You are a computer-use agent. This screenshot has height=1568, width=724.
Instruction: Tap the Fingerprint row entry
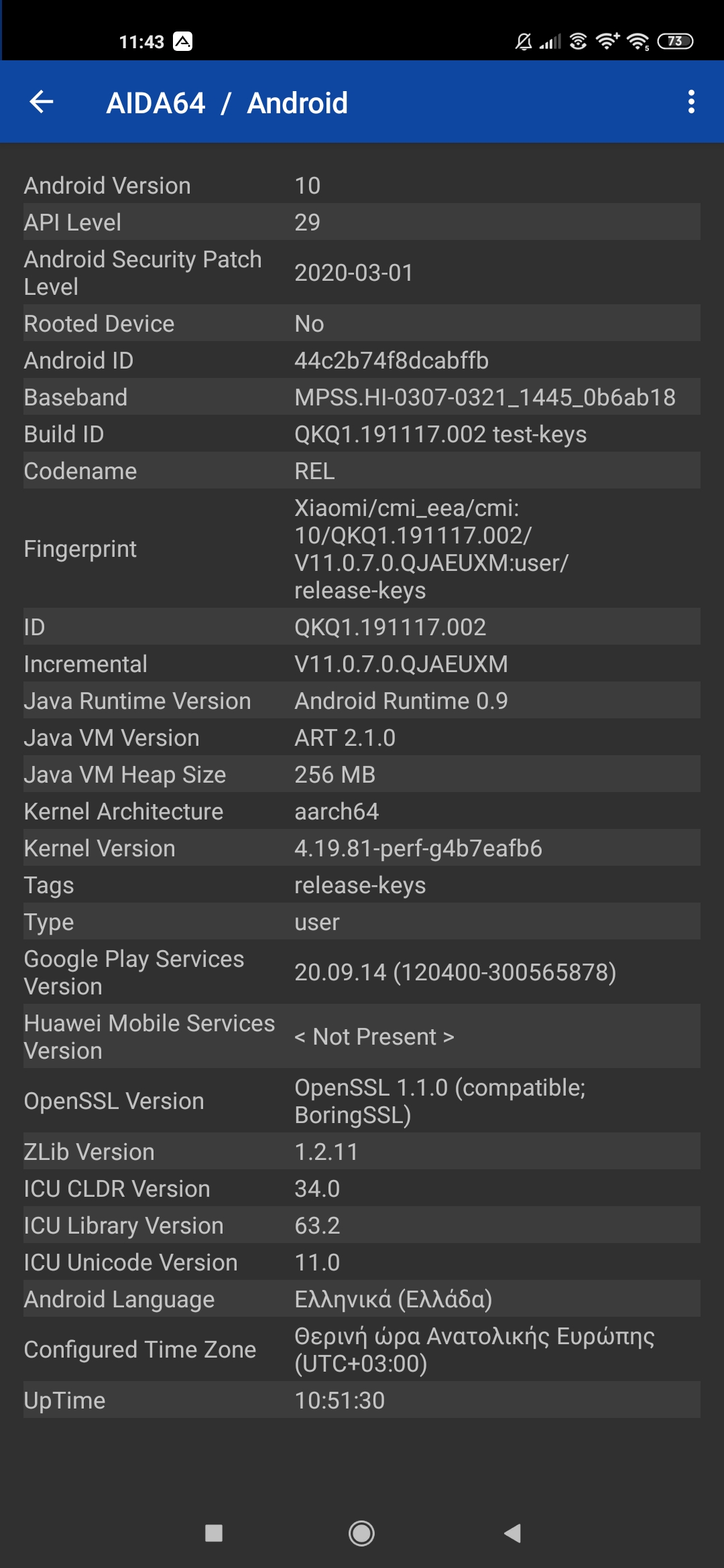point(362,549)
